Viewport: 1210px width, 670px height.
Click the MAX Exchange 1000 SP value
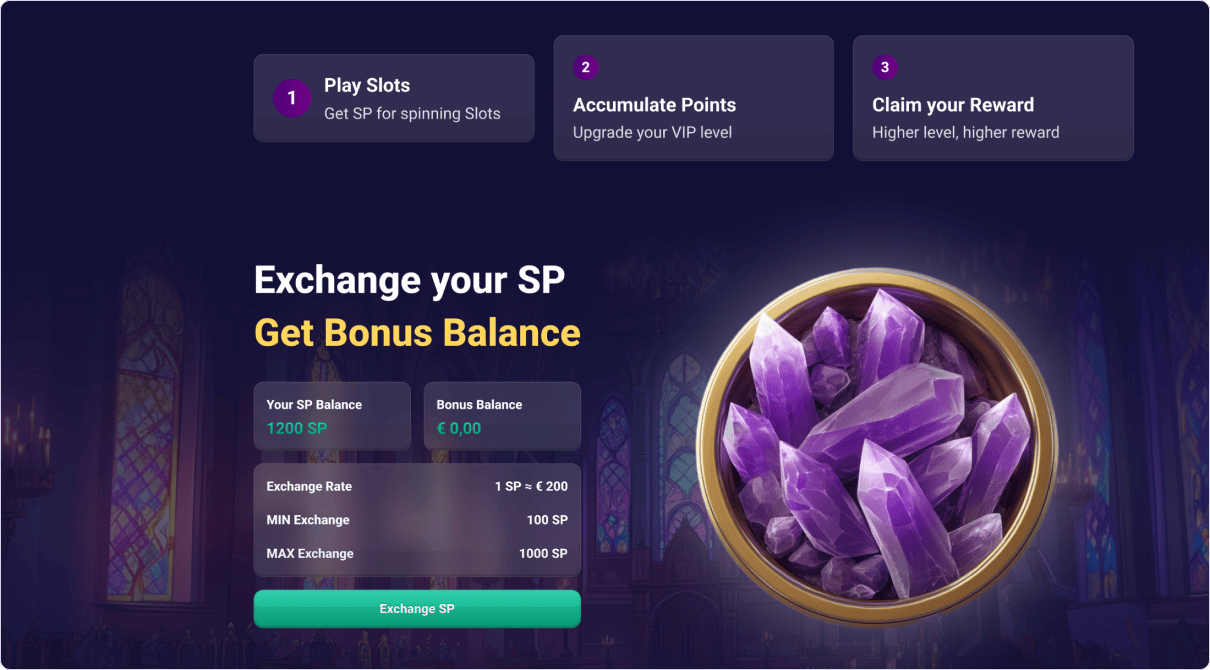click(543, 553)
